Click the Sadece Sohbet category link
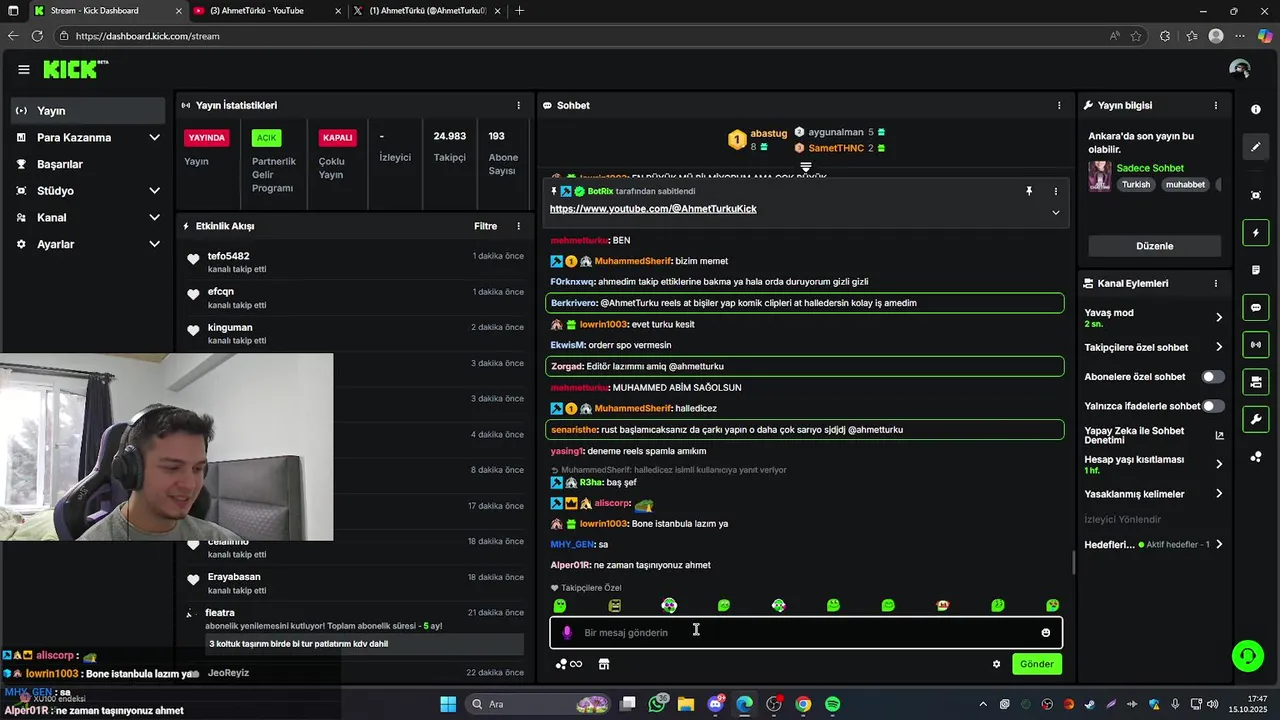Screen dimensions: 1280x720 coord(1150,168)
